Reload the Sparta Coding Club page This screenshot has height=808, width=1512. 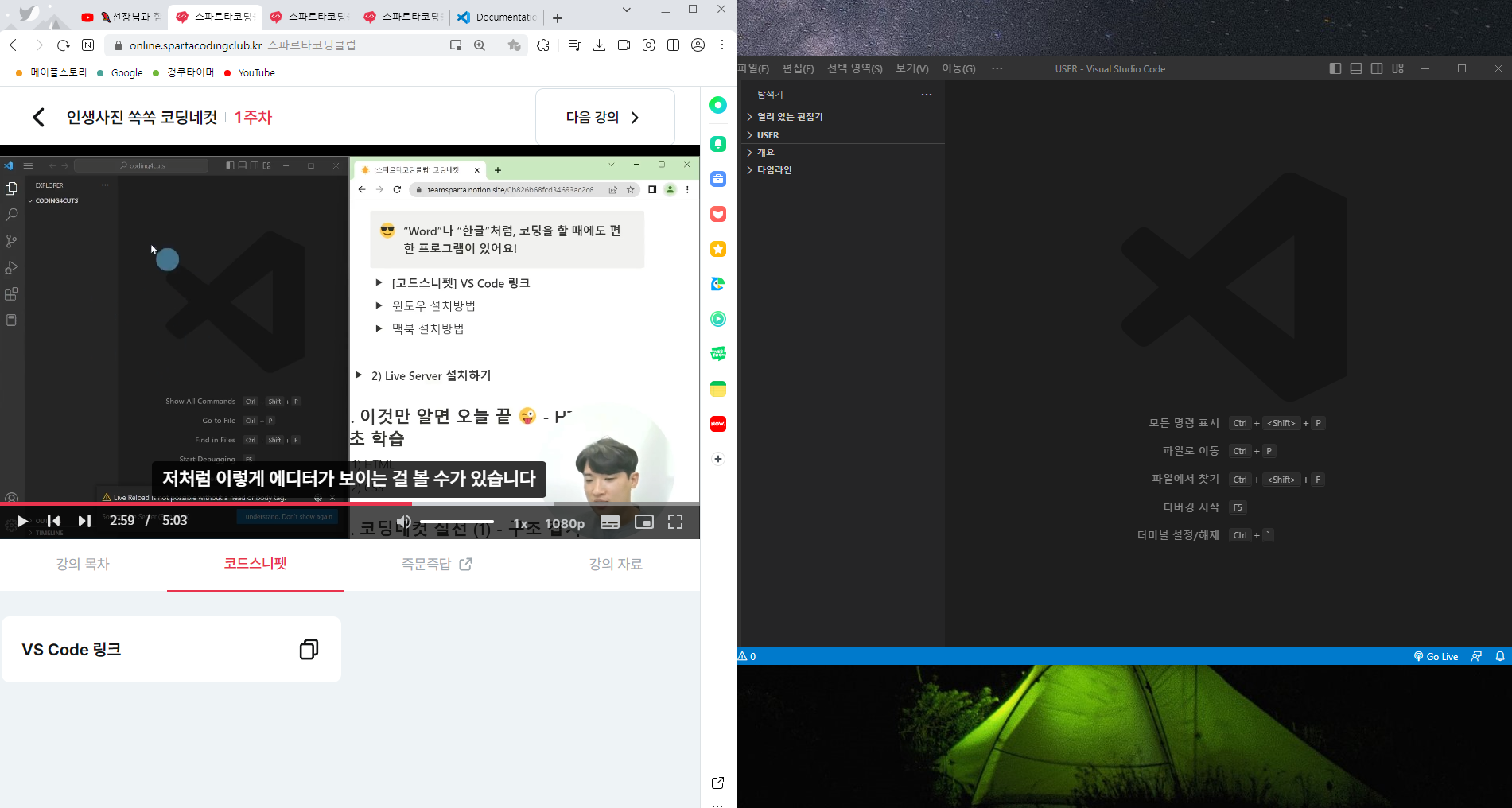[x=64, y=45]
